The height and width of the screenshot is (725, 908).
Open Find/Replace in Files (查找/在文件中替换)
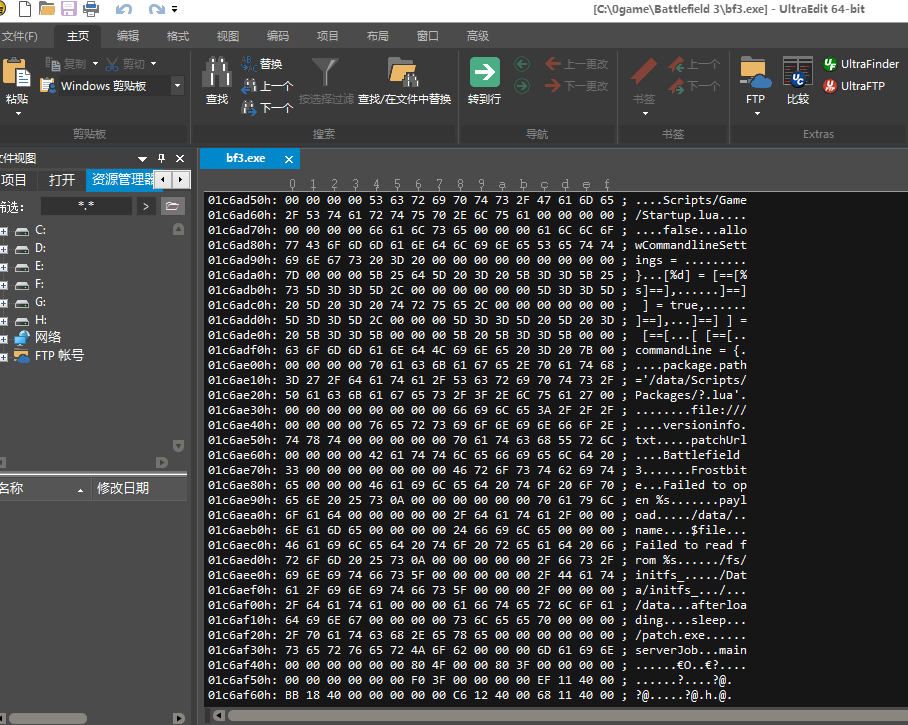[x=404, y=81]
